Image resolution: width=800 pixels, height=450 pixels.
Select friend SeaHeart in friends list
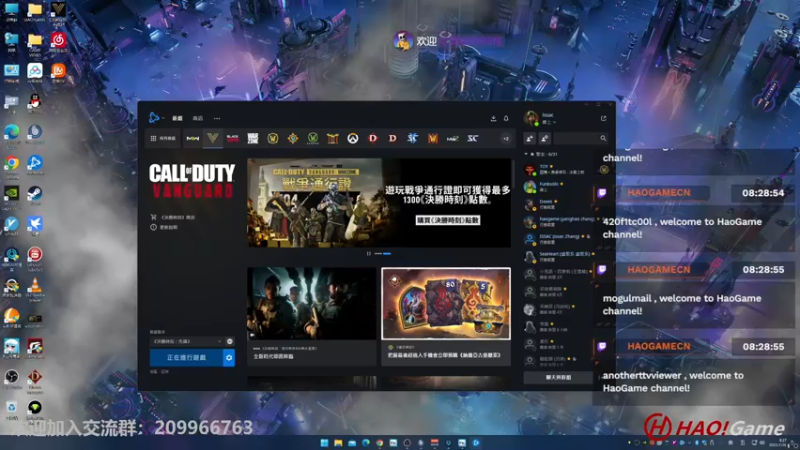[559, 256]
